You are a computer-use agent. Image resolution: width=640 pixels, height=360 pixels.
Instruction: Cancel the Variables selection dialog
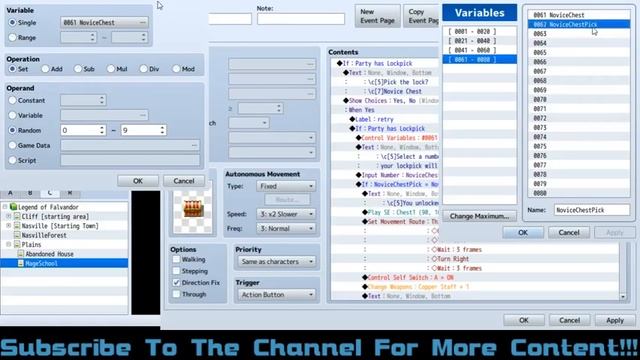(x=569, y=233)
